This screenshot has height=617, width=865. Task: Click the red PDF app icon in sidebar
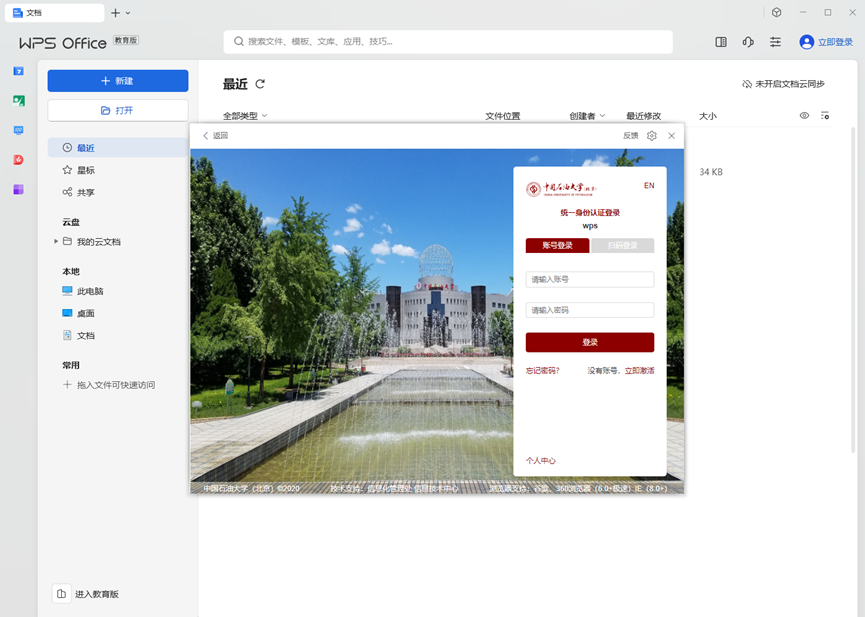tap(18, 160)
